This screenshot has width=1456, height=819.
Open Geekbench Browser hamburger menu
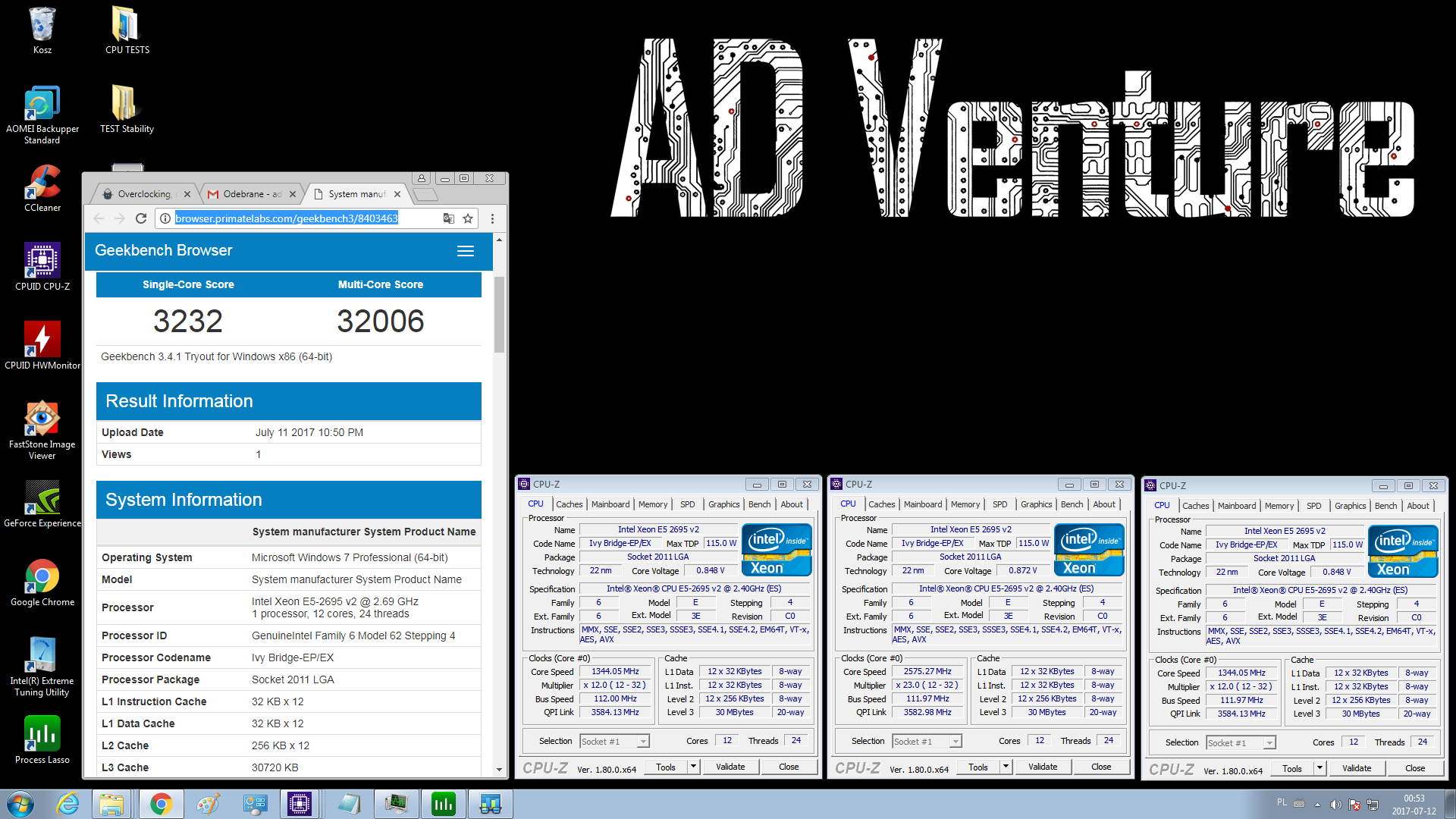(466, 251)
